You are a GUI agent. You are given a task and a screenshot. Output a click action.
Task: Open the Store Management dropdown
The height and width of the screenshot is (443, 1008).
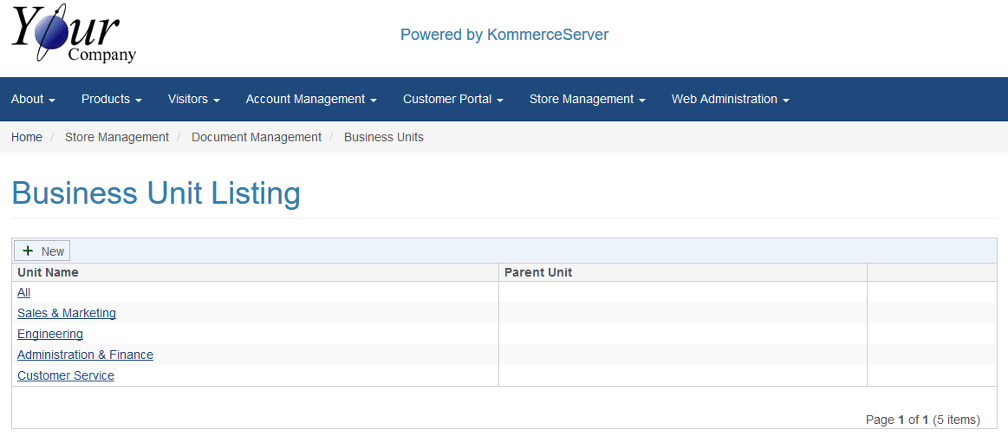point(587,99)
